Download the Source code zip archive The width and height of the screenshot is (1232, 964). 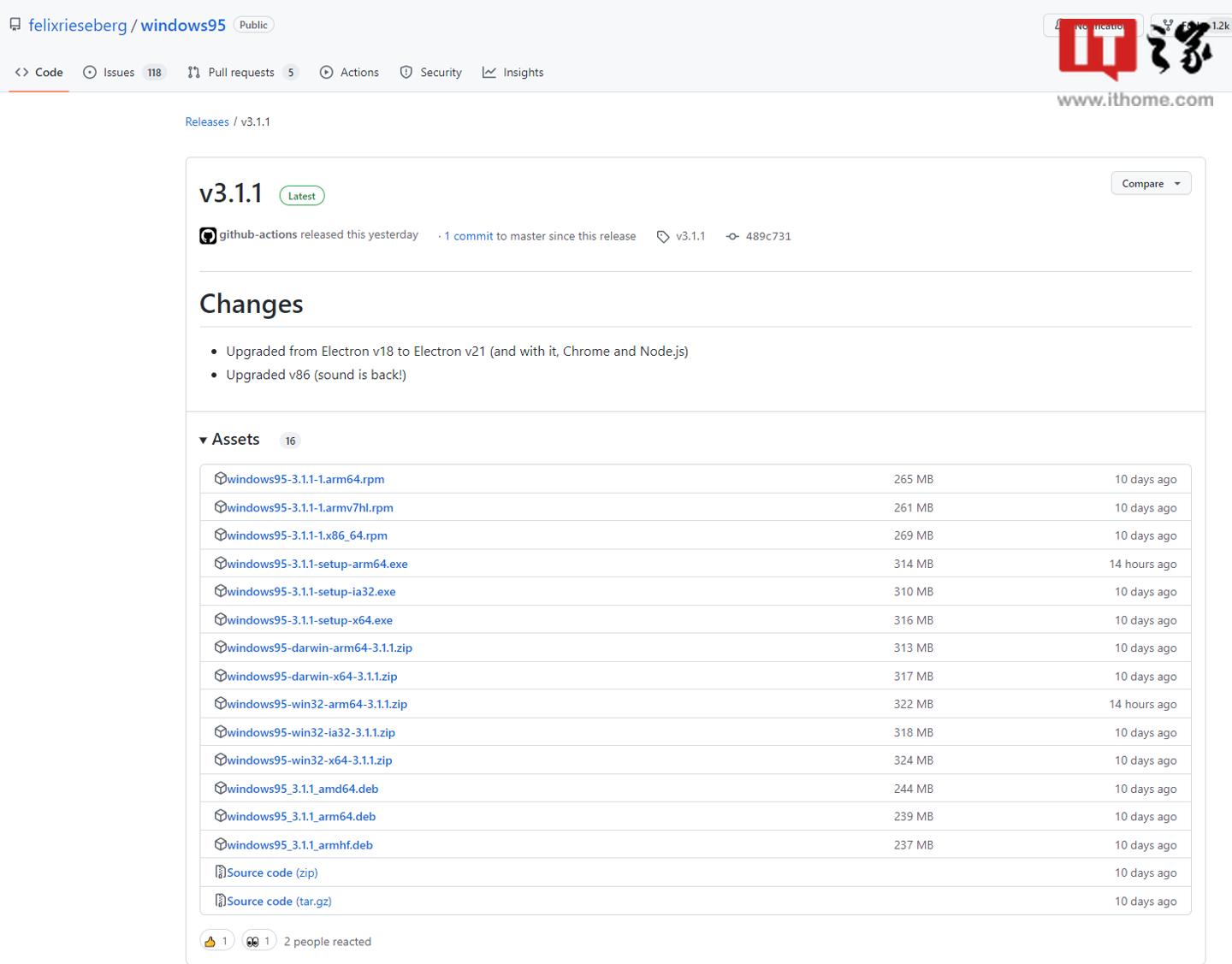pyautogui.click(x=266, y=872)
